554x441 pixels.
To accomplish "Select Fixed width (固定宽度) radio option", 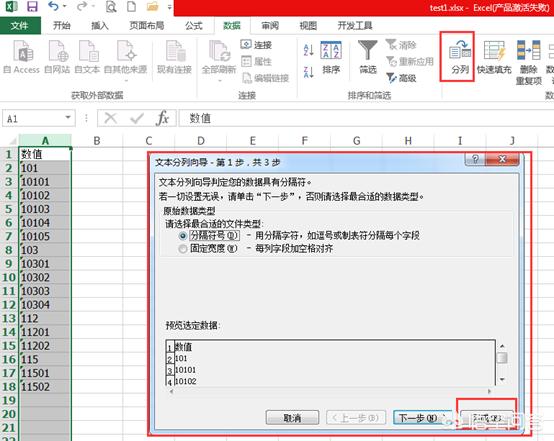I will click(x=183, y=249).
